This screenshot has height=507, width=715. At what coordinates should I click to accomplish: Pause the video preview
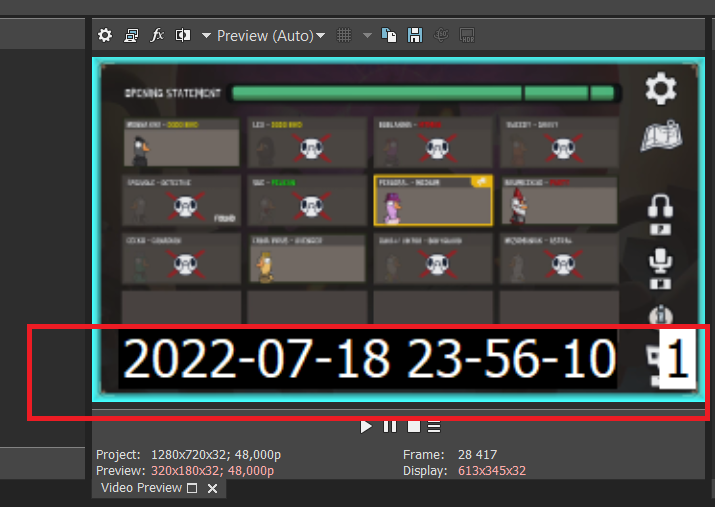pos(390,427)
